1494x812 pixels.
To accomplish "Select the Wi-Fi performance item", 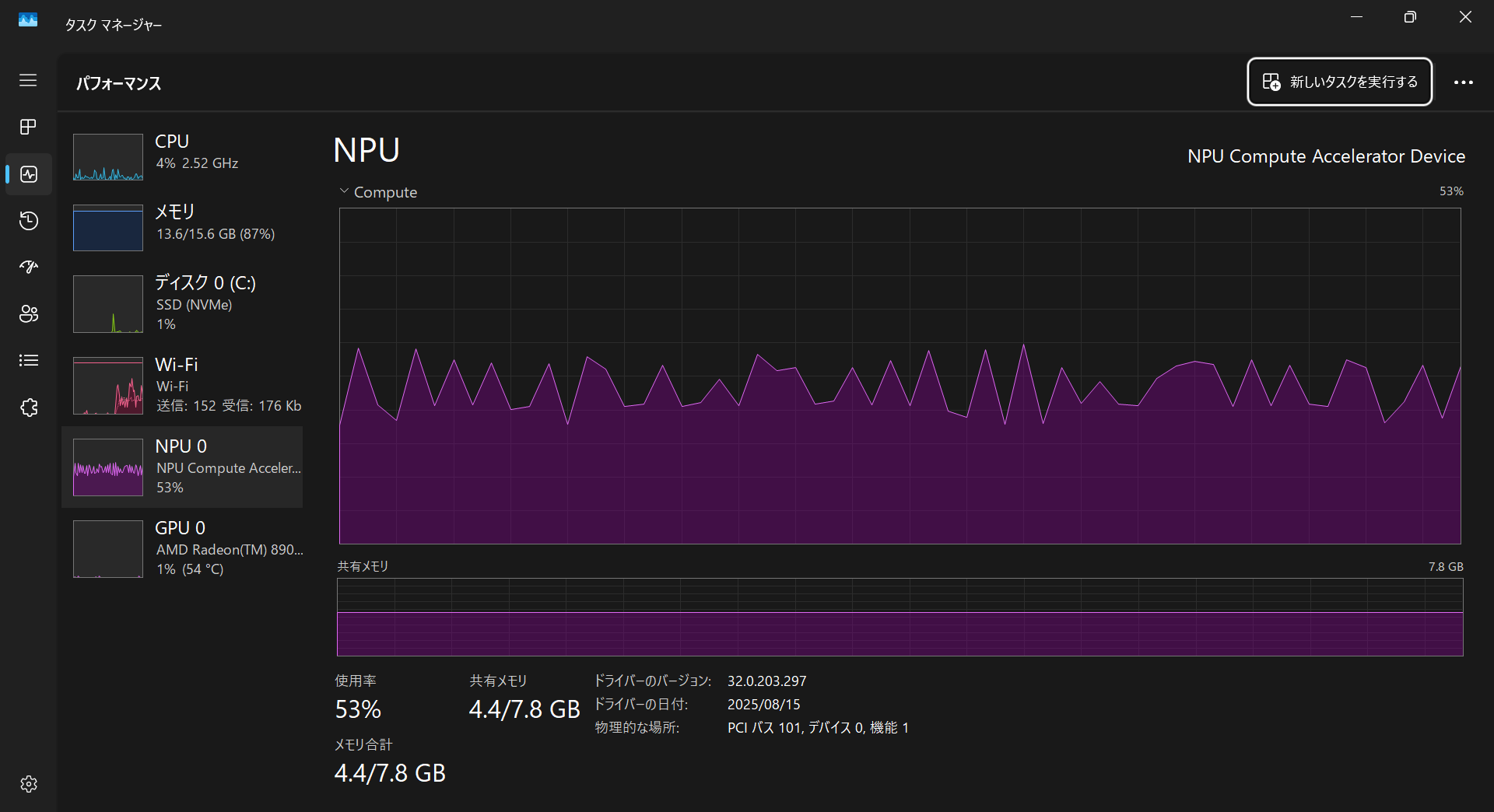I will point(182,385).
